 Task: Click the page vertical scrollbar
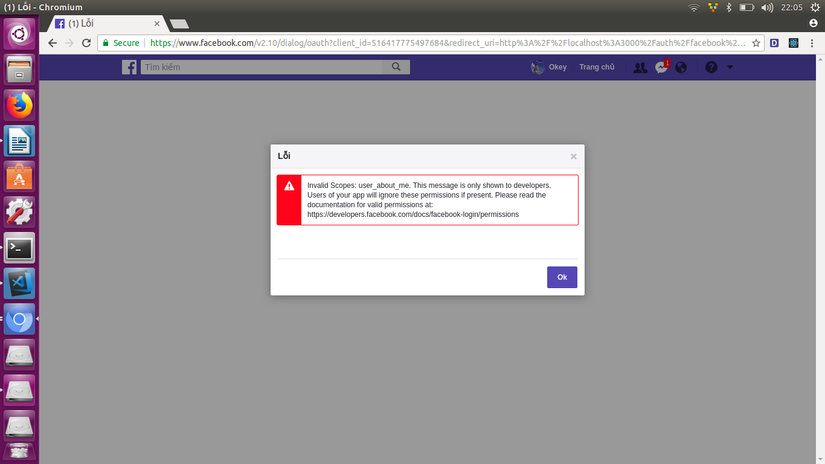tap(820, 259)
